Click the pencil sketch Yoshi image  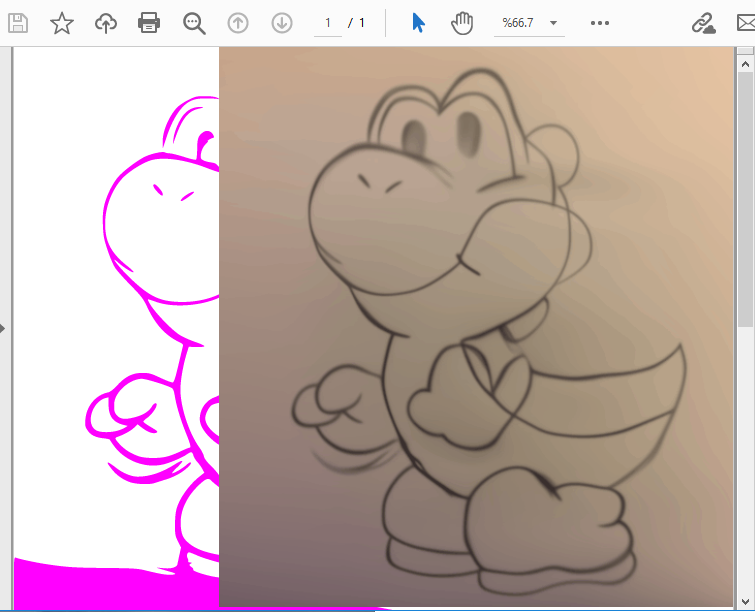tap(476, 327)
